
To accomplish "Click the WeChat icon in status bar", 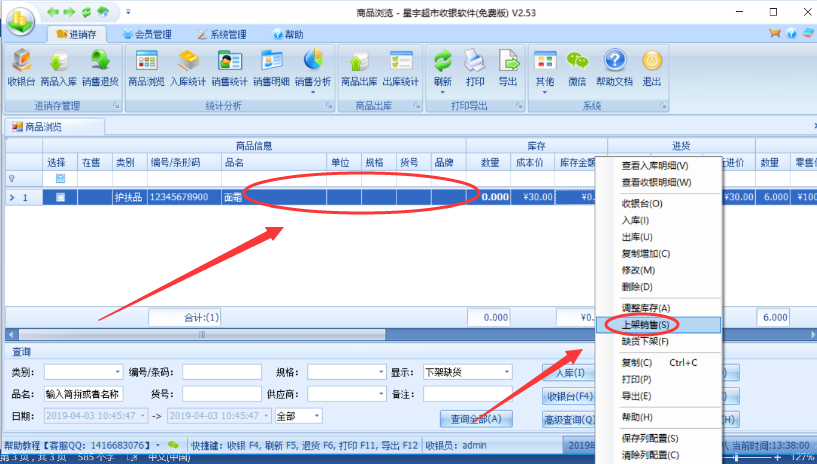I will pos(174,445).
